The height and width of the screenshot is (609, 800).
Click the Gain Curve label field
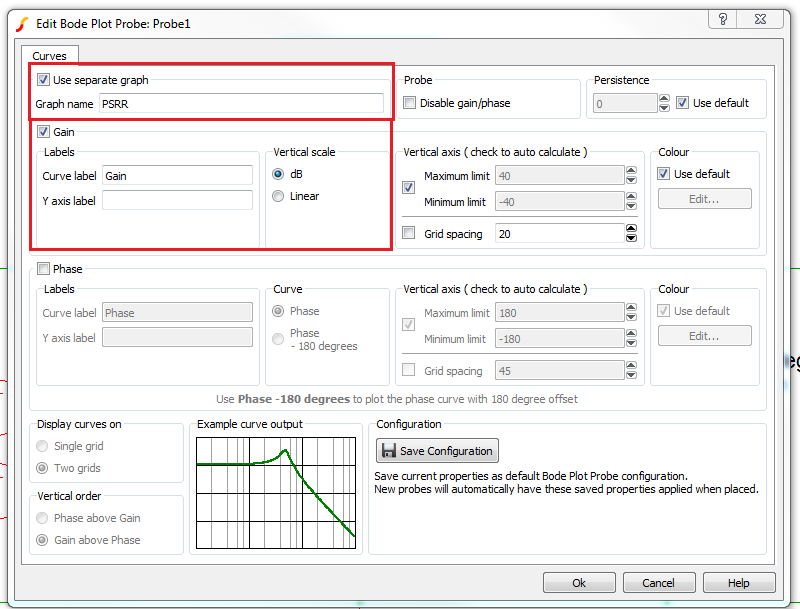point(177,176)
